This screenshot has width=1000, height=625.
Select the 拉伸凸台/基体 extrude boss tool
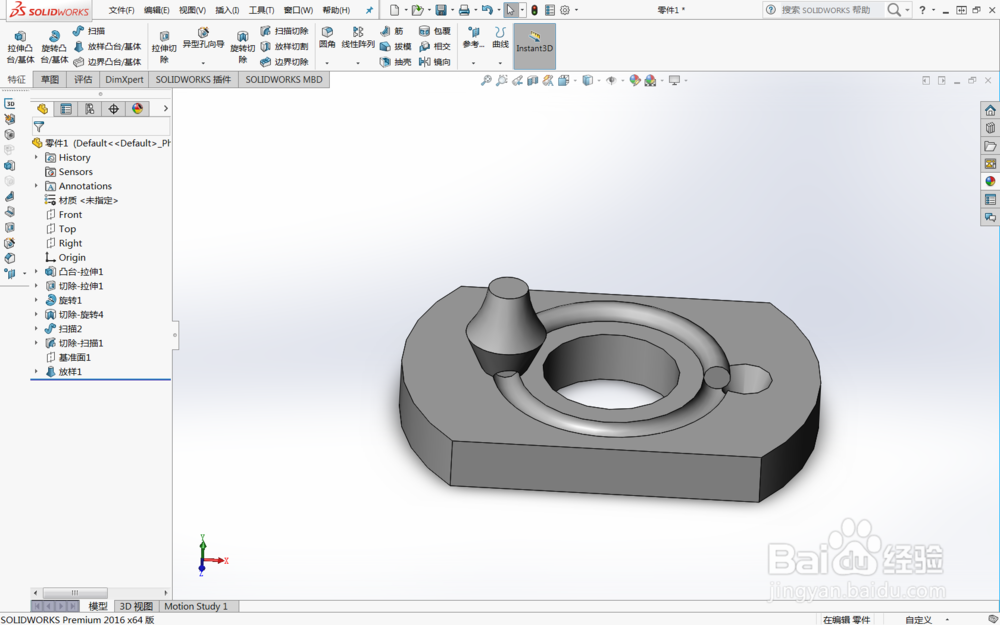pyautogui.click(x=20, y=46)
